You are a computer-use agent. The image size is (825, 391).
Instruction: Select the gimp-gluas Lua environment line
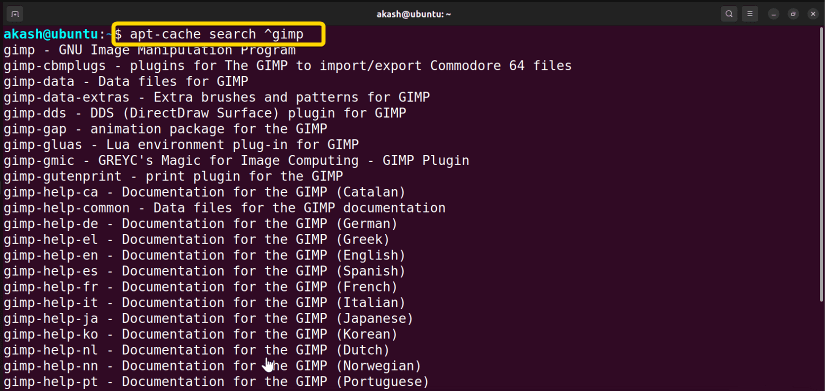click(181, 145)
